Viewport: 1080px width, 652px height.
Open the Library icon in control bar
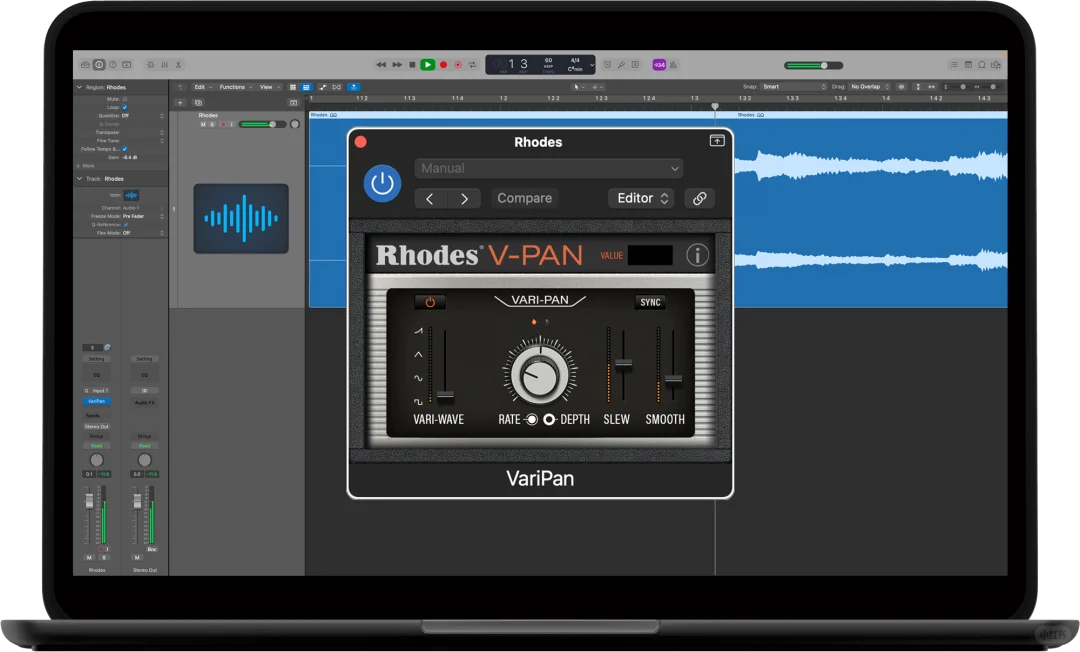[85, 65]
